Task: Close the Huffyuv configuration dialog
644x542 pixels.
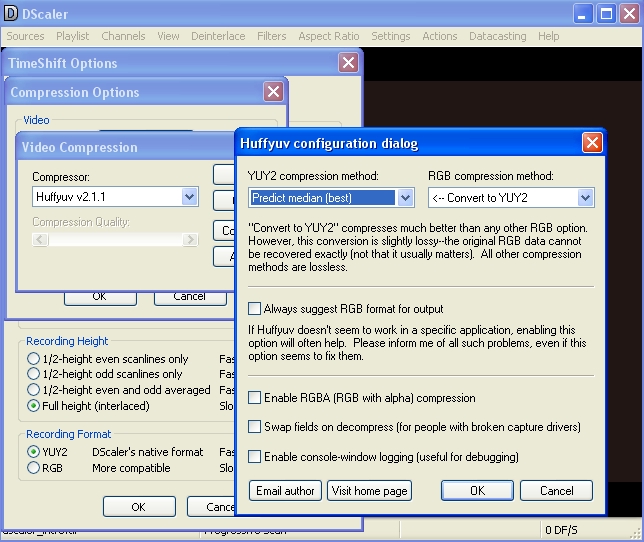Action: tap(592, 143)
